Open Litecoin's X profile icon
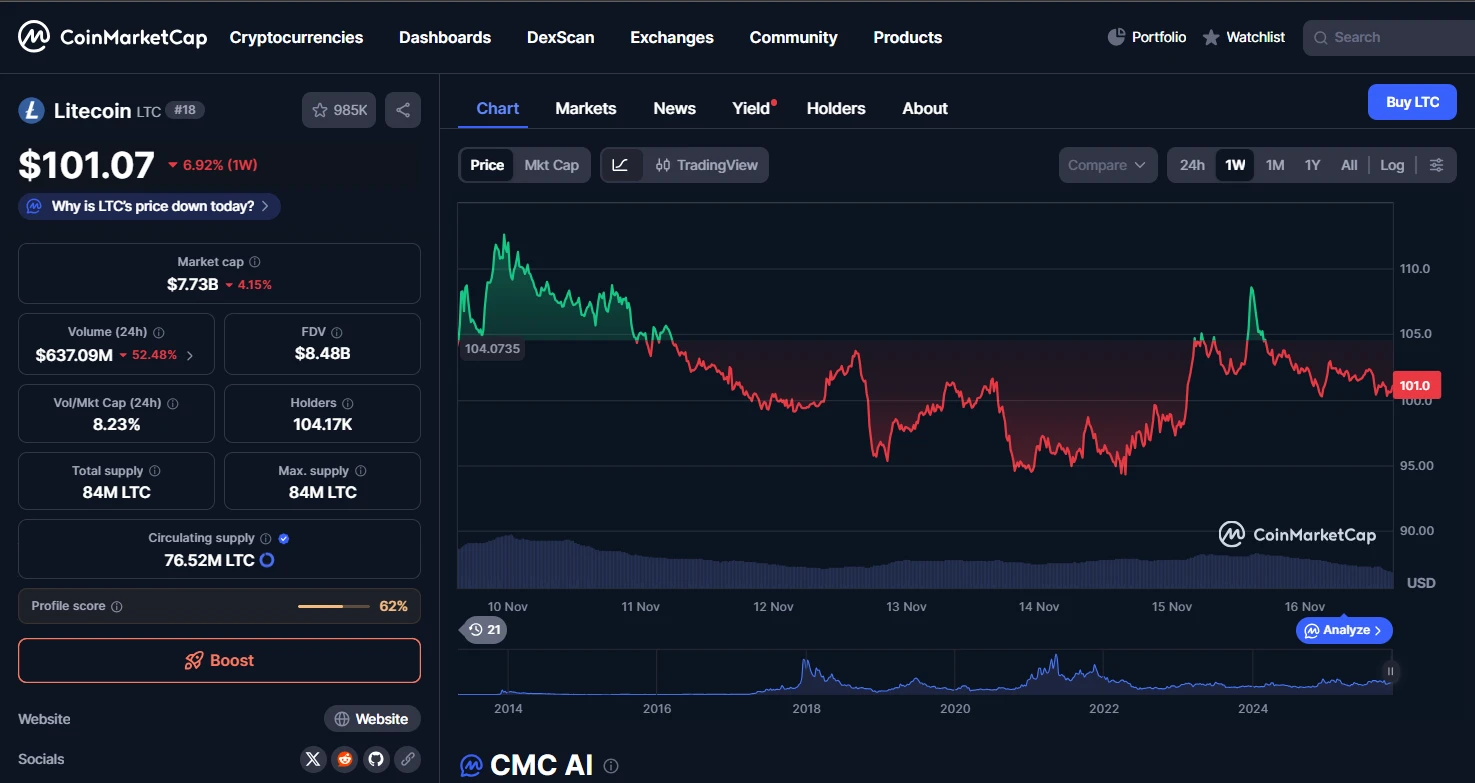The image size is (1475, 783). (313, 759)
